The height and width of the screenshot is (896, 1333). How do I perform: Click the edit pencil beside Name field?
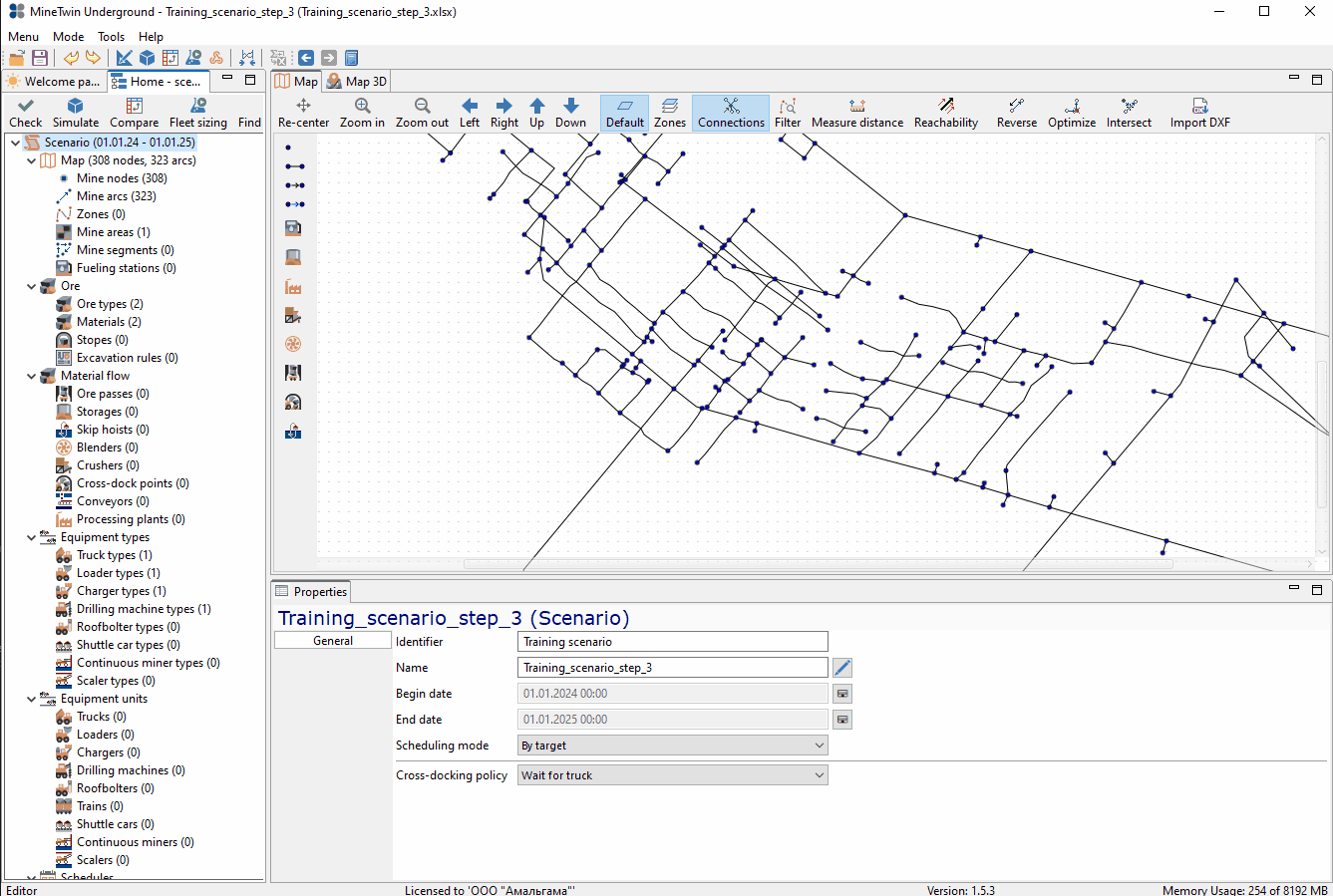[x=842, y=668]
